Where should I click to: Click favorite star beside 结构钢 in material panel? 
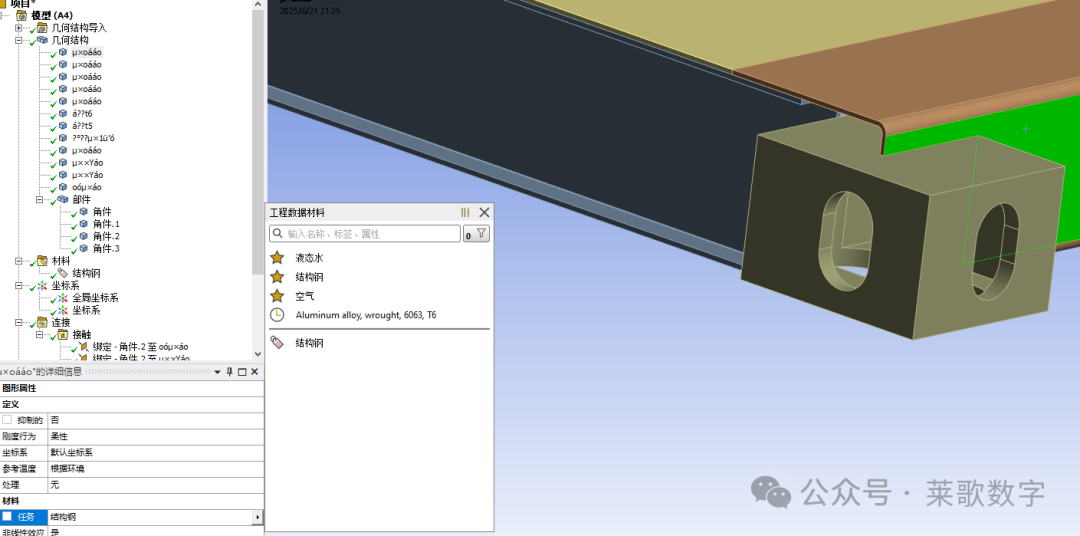pyautogui.click(x=277, y=277)
